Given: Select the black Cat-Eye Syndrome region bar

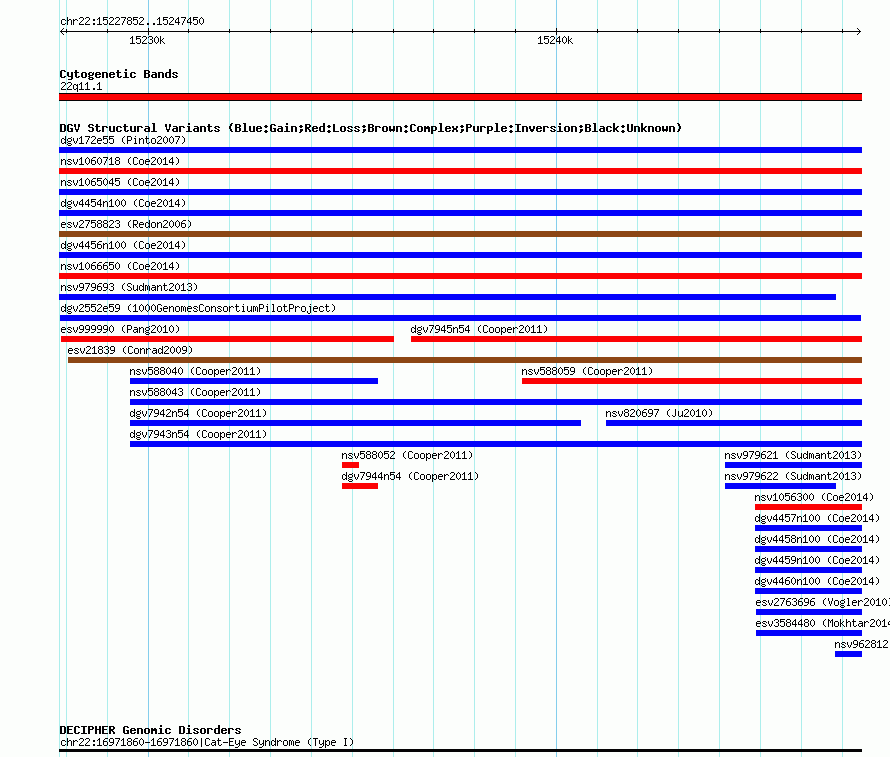Looking at the screenshot, I should pyautogui.click(x=460, y=751).
